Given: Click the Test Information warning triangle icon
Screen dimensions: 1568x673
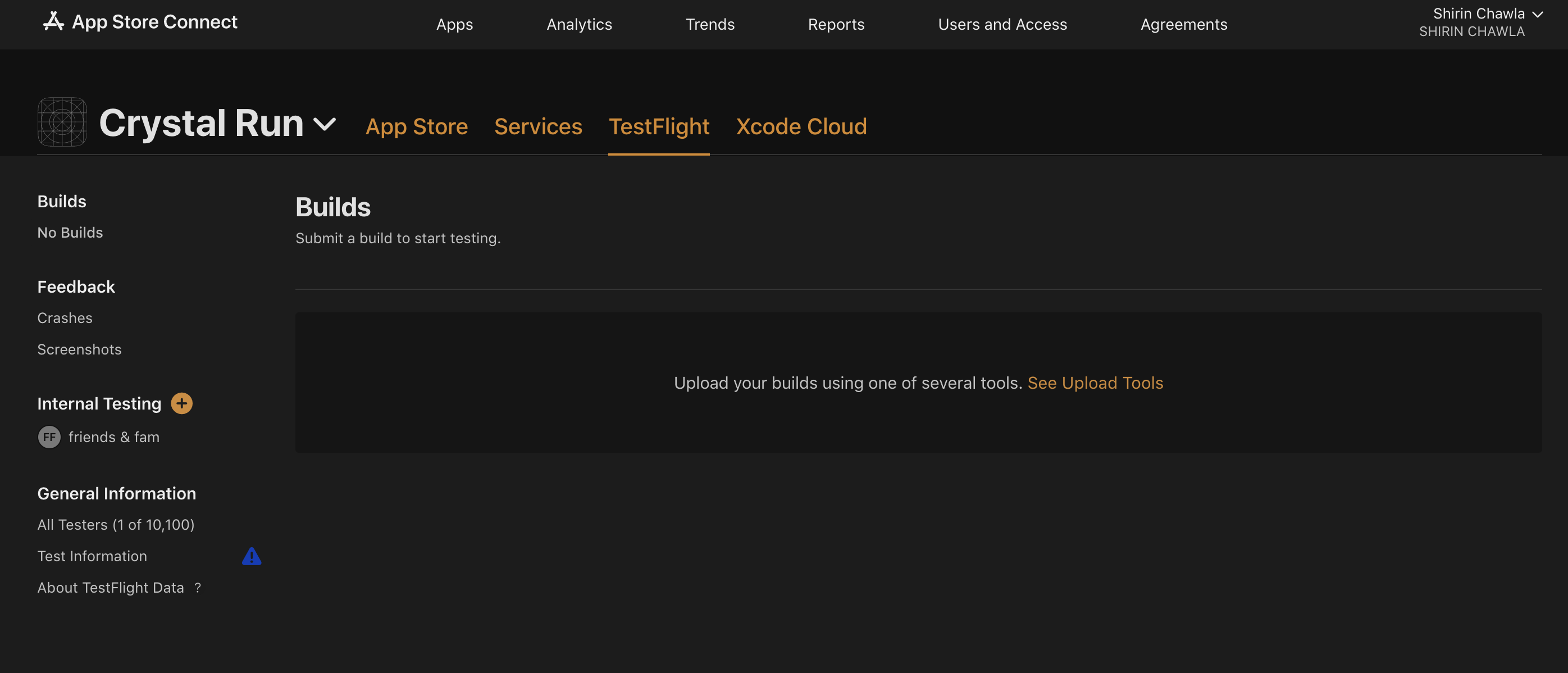Looking at the screenshot, I should pyautogui.click(x=252, y=556).
